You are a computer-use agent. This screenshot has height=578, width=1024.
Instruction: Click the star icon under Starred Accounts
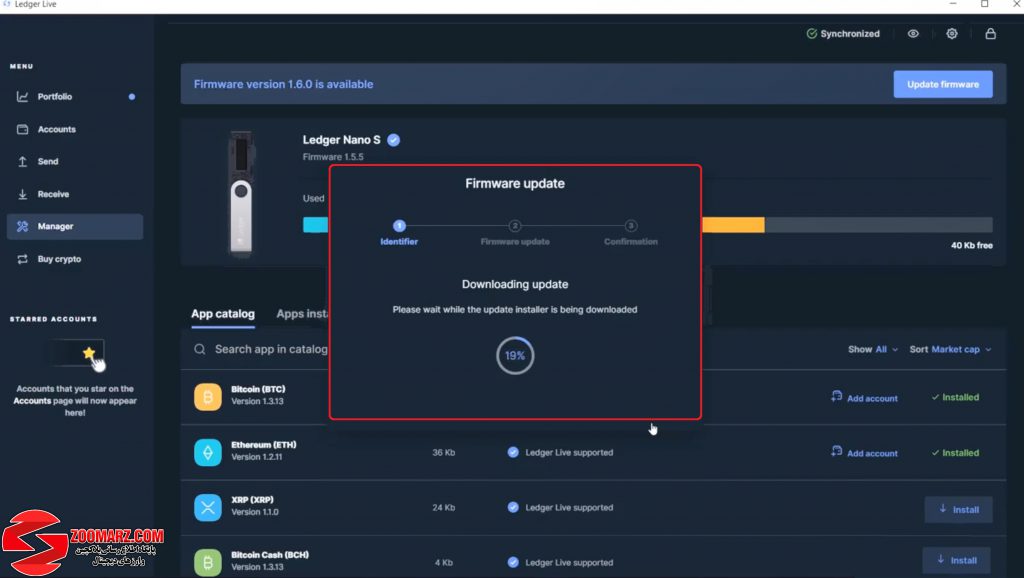(89, 353)
